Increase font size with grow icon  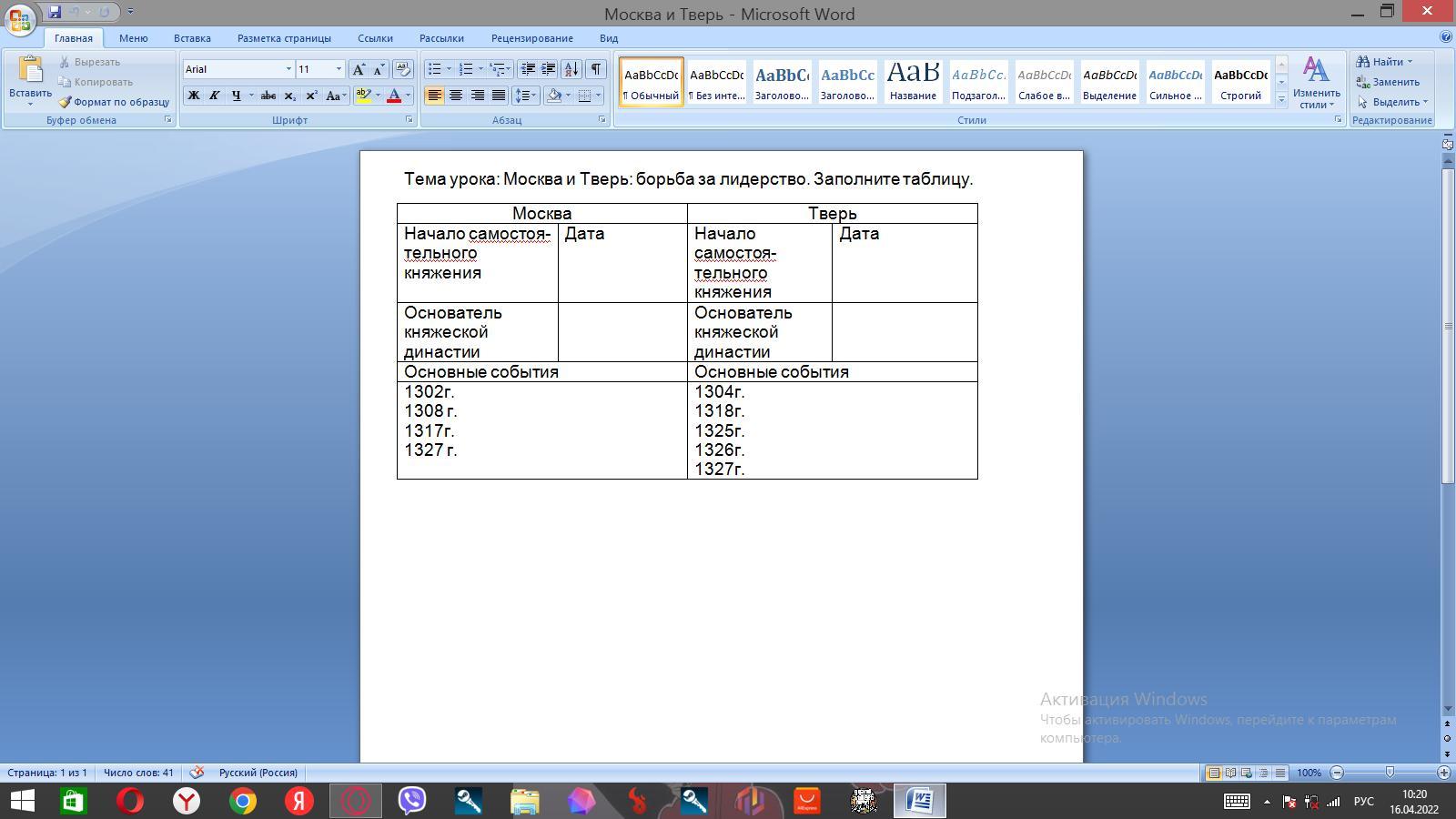coord(359,69)
